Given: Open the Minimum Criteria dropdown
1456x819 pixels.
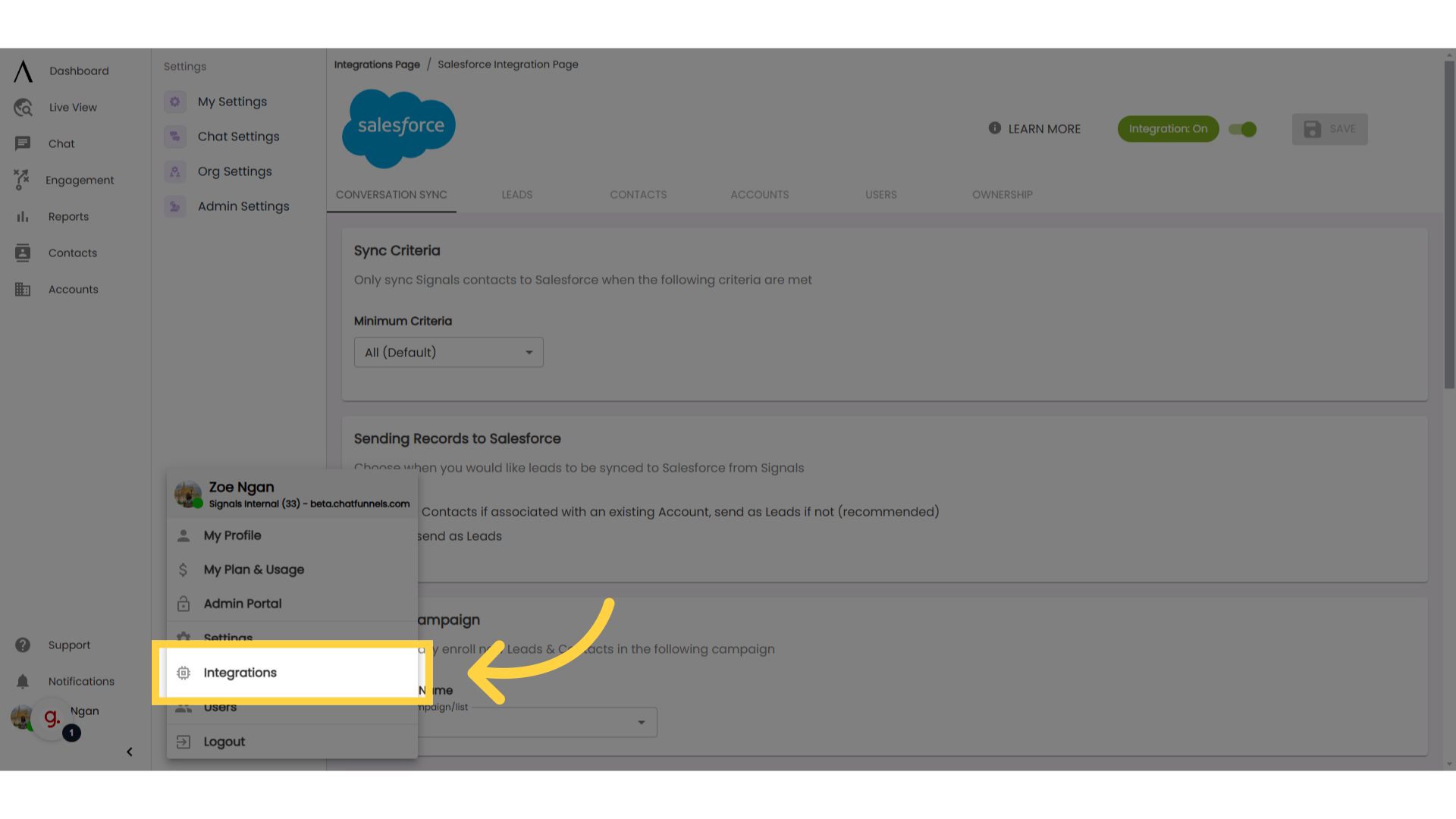Looking at the screenshot, I should [449, 353].
